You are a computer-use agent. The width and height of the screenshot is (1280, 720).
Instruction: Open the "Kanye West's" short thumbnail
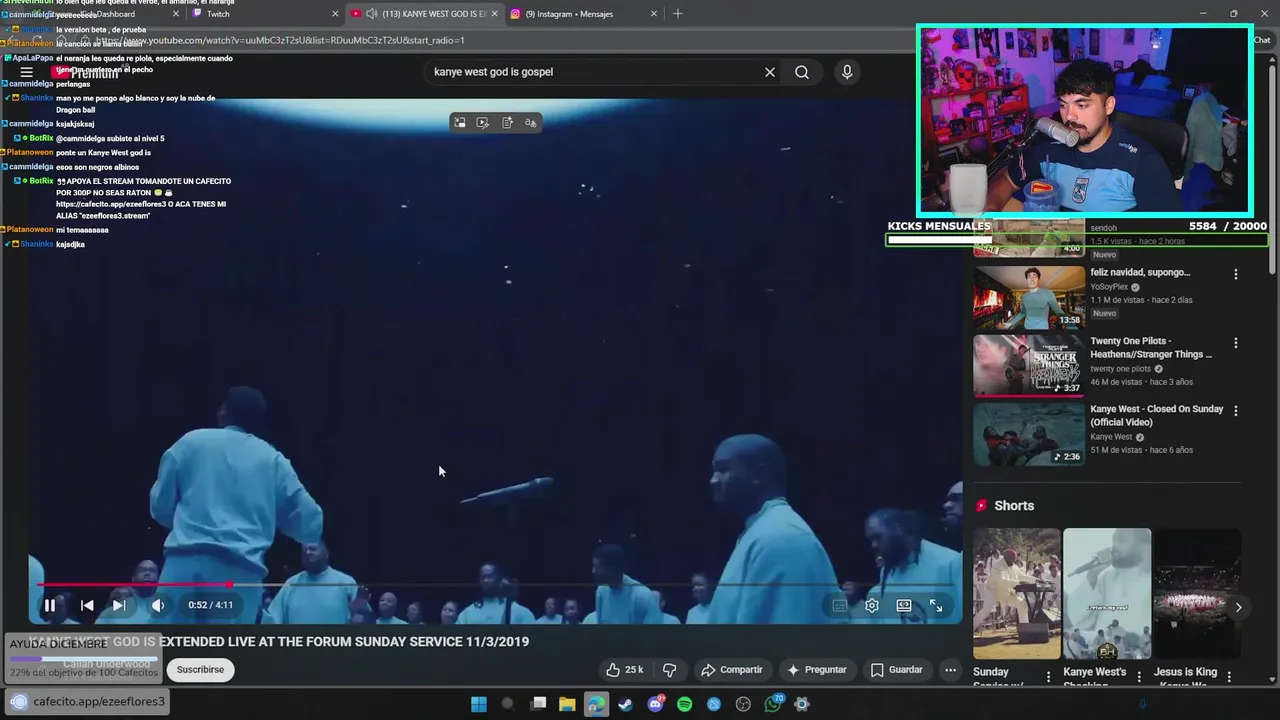point(1107,594)
